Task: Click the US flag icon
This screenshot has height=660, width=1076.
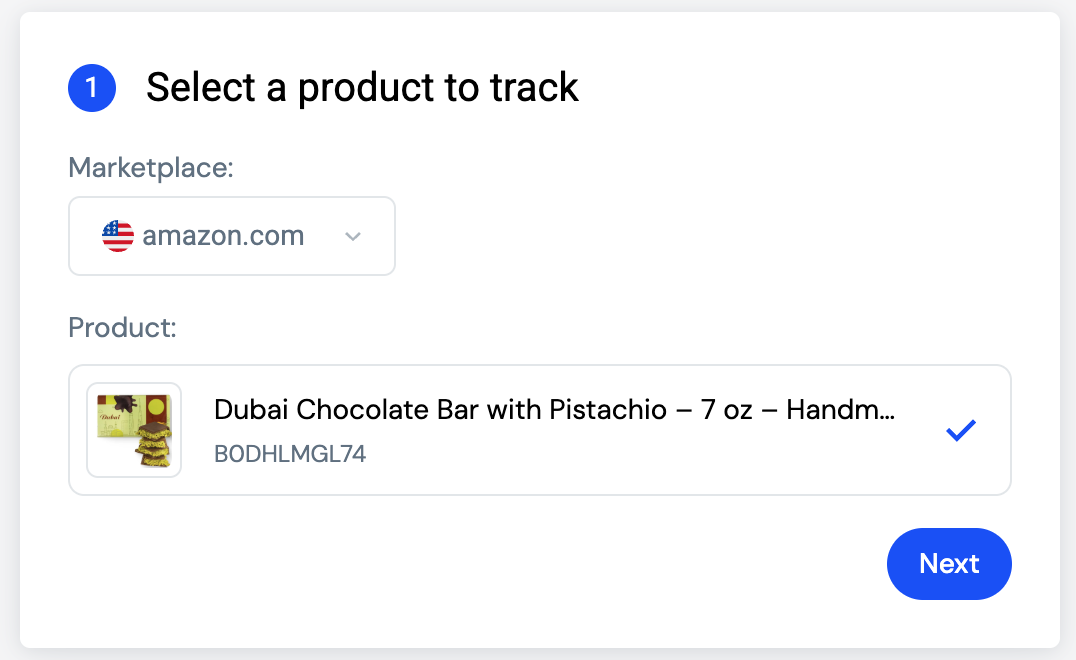Action: point(118,236)
